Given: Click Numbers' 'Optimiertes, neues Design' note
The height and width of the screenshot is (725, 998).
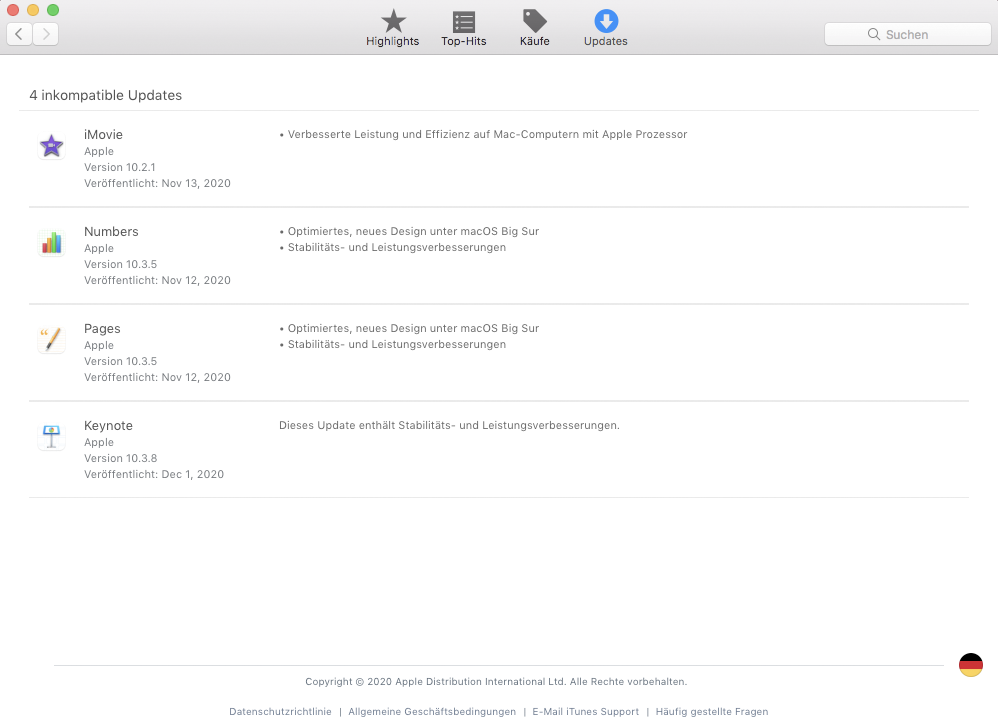Looking at the screenshot, I should pyautogui.click(x=409, y=231).
